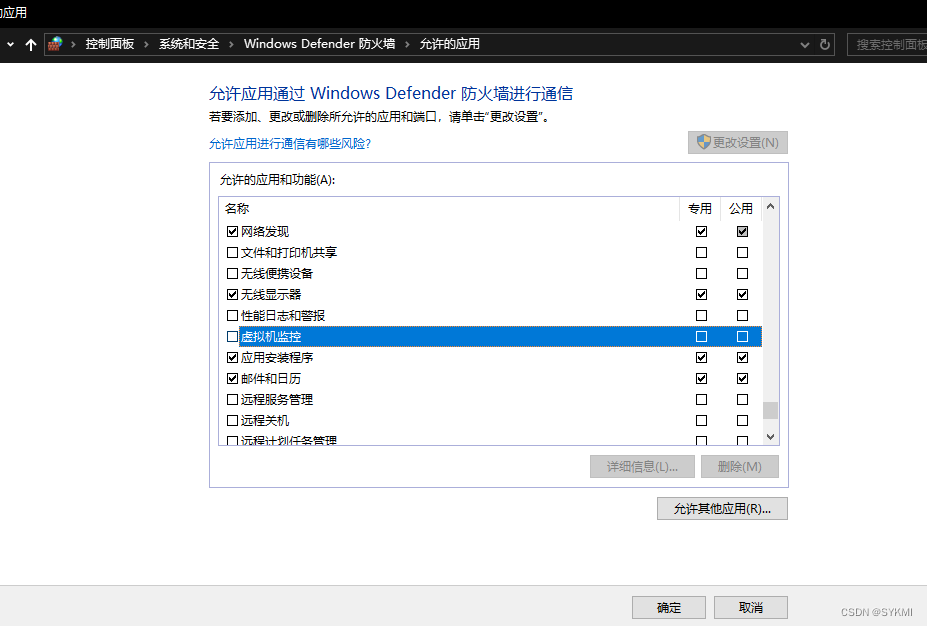927x626 pixels.
Task: Open 允许应用进行通信有哪些风险 link
Action: tap(290, 144)
